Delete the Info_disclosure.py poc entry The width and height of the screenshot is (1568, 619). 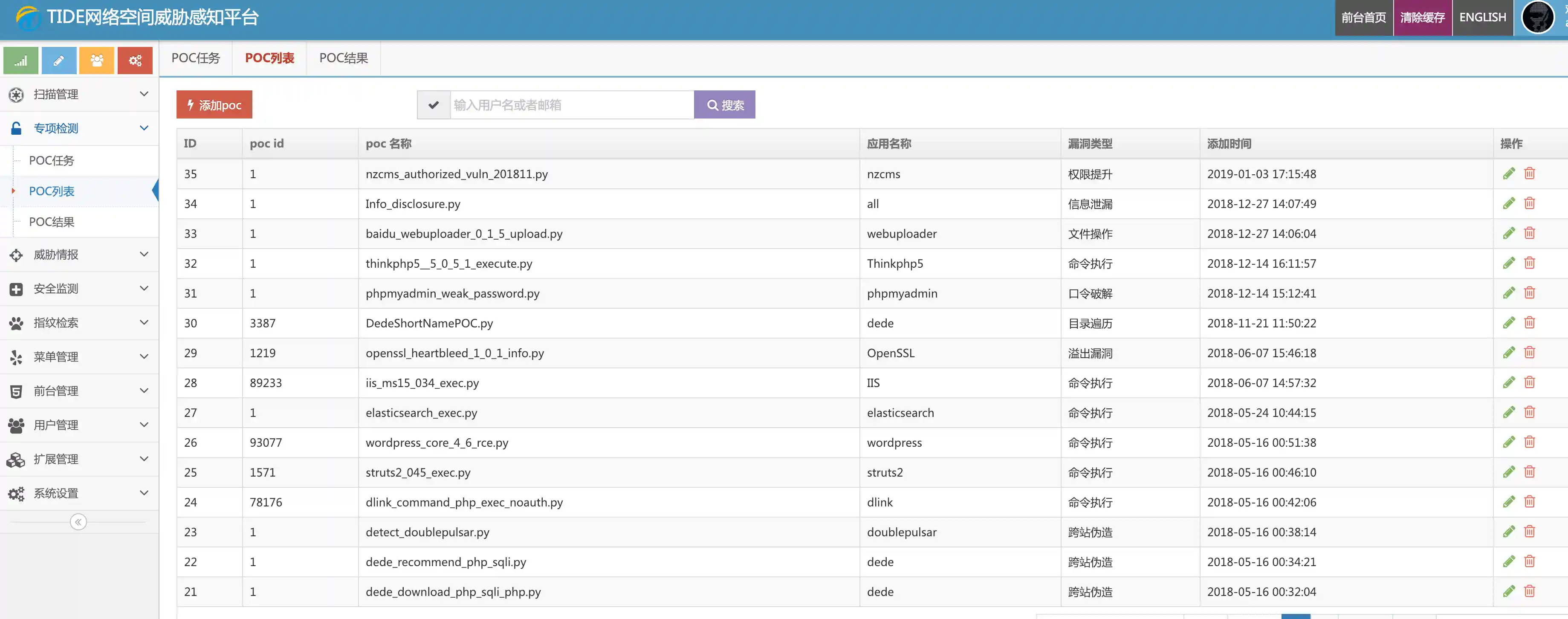(1529, 203)
